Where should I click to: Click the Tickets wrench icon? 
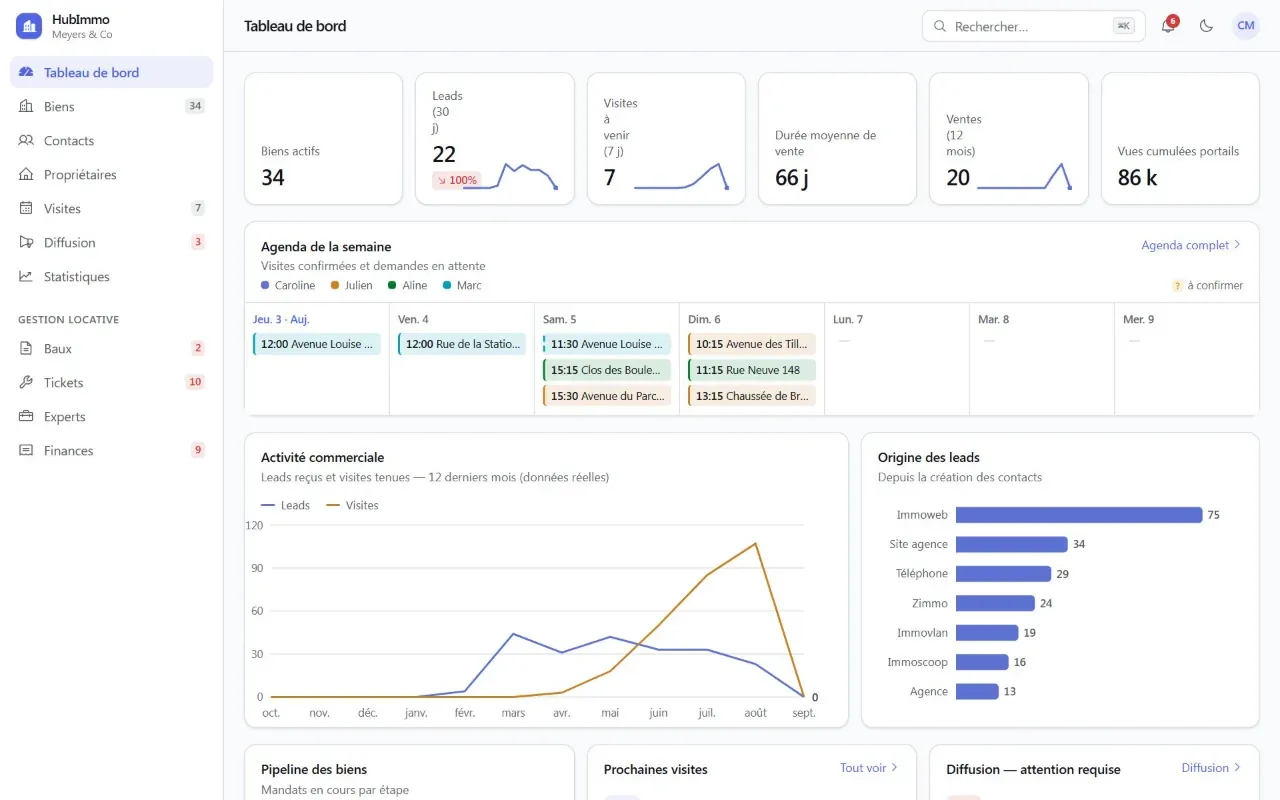[26, 382]
